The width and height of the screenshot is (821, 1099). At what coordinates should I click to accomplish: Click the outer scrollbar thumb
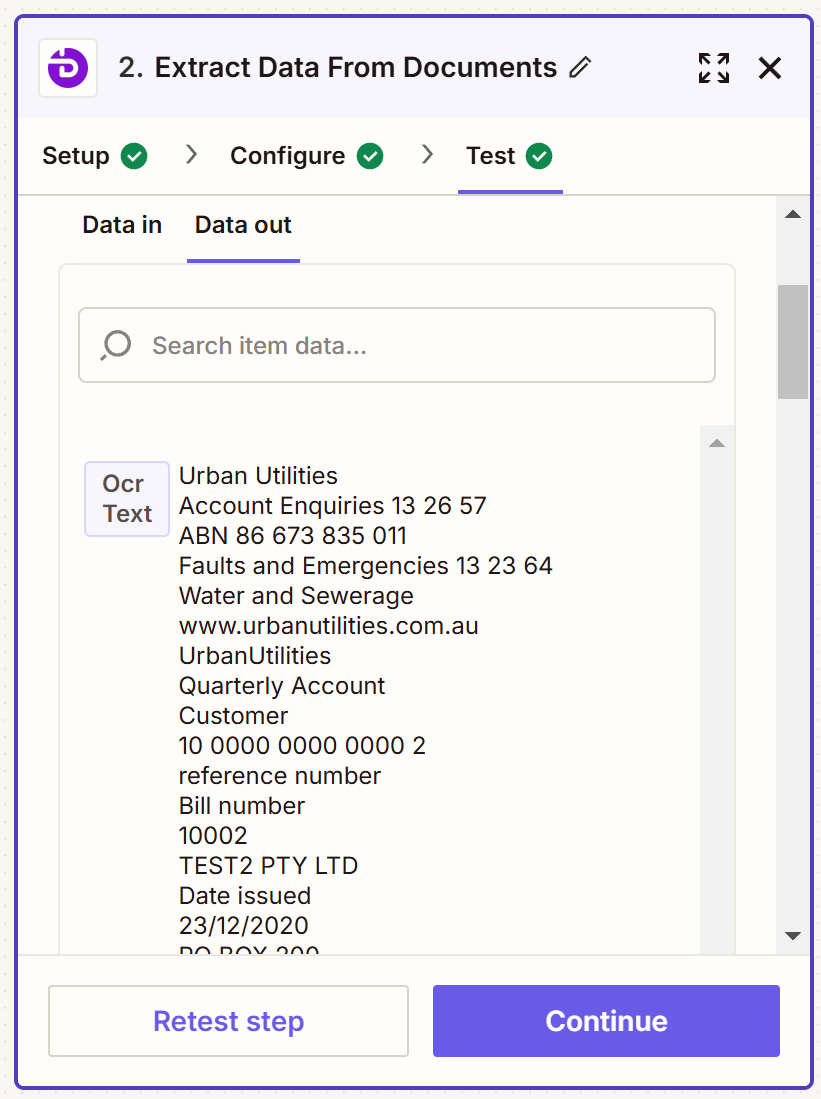793,342
